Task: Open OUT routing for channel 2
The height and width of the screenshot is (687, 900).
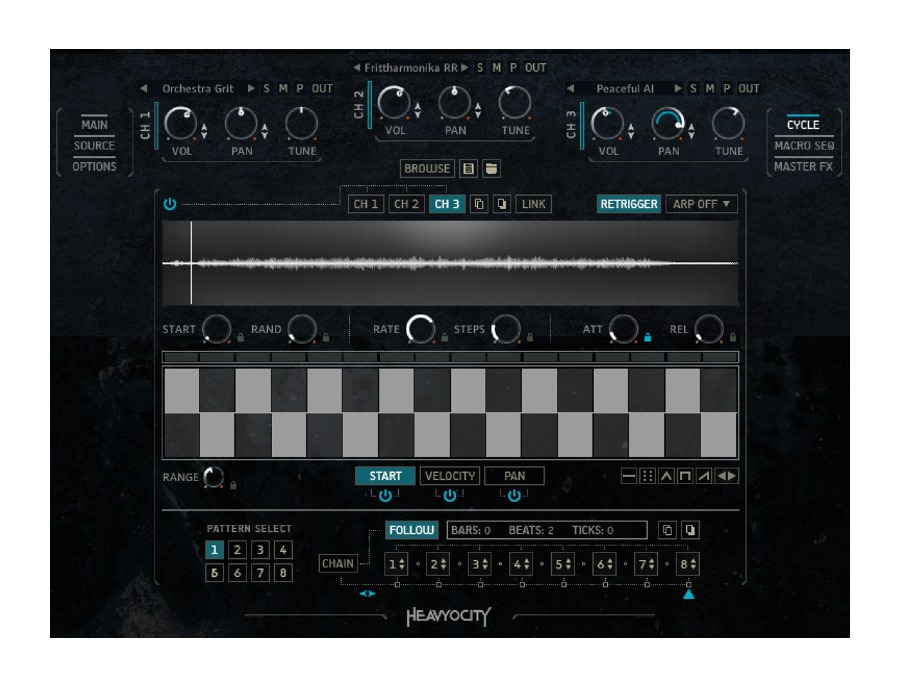Action: [x=536, y=68]
